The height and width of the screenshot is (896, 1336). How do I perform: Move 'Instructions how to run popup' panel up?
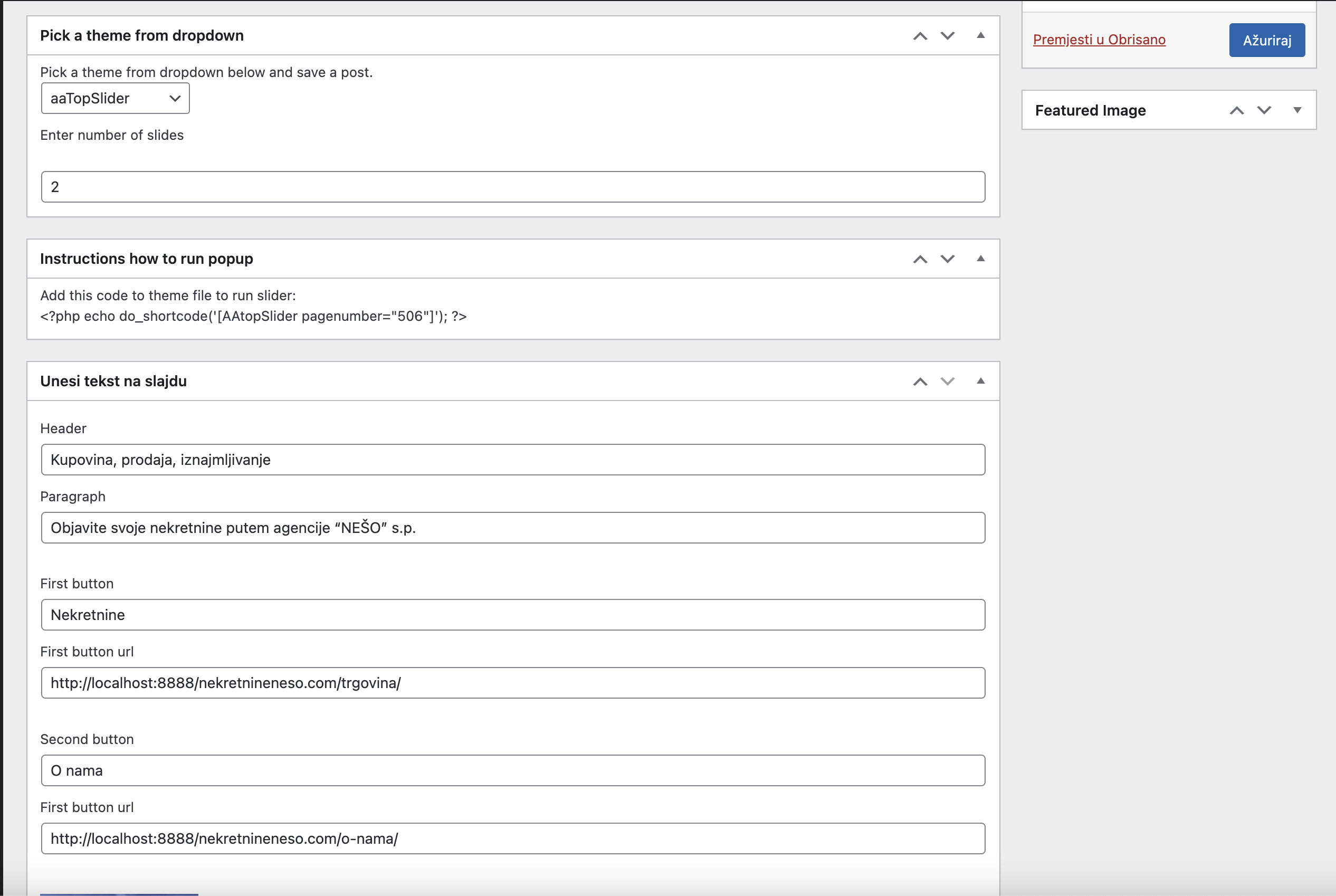click(x=920, y=260)
